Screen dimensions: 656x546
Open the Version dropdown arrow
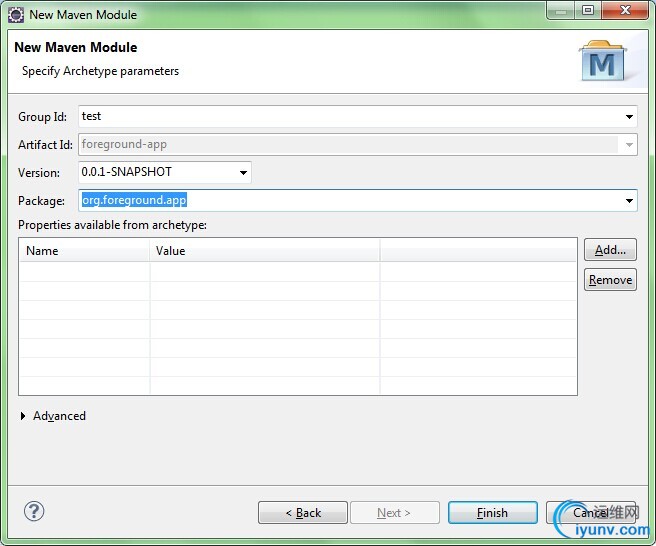click(x=243, y=172)
